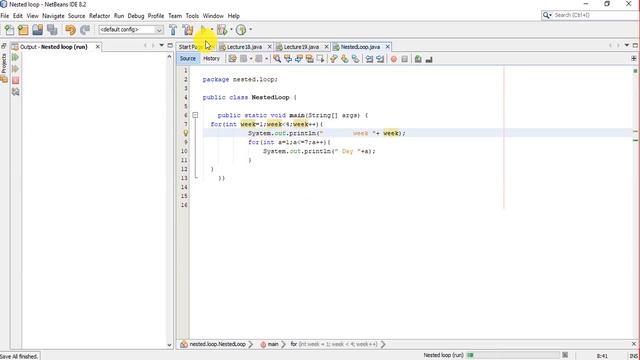Open the Help menu
This screenshot has width=640, height=360.
(233, 16)
